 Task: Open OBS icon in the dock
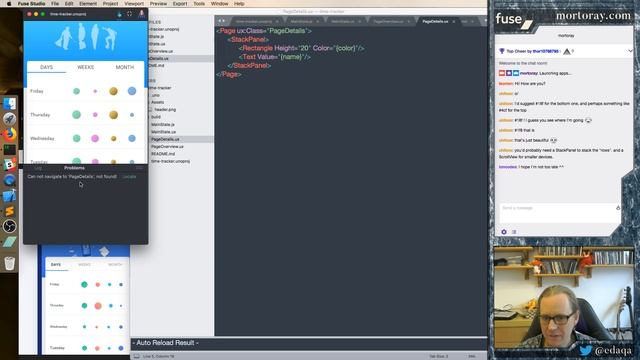point(9,226)
